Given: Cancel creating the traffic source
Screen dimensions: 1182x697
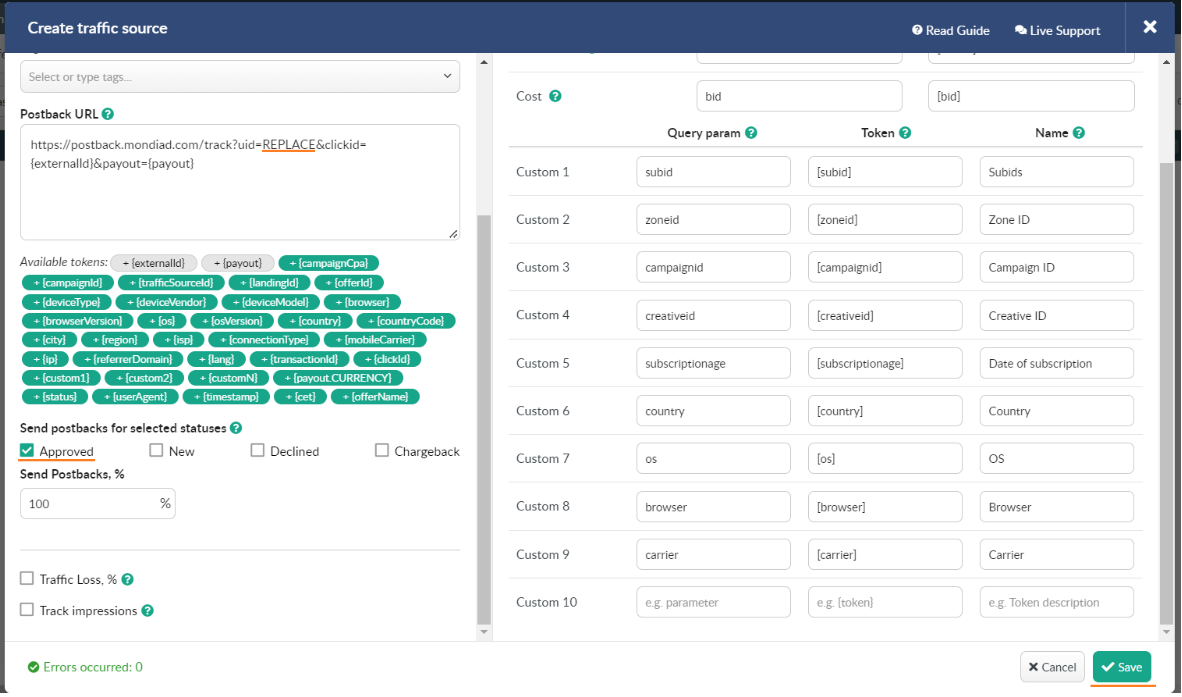Looking at the screenshot, I should [1052, 667].
